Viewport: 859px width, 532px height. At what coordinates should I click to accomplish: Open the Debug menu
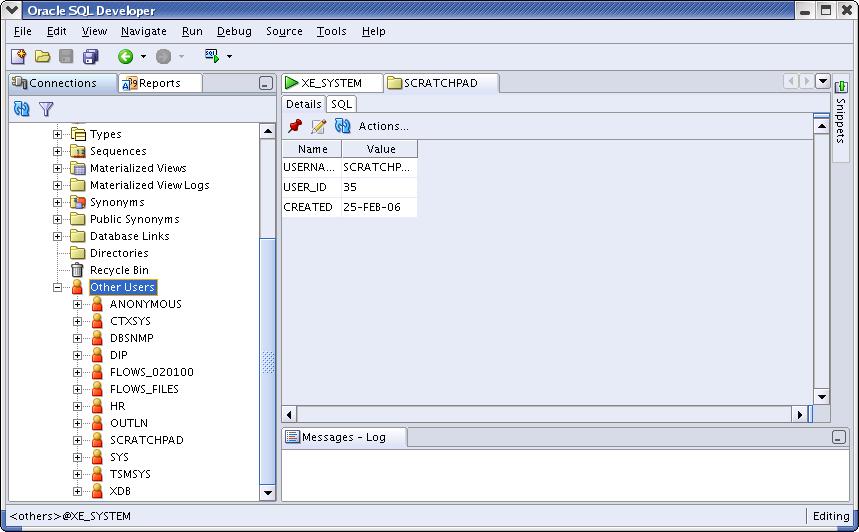coord(234,31)
